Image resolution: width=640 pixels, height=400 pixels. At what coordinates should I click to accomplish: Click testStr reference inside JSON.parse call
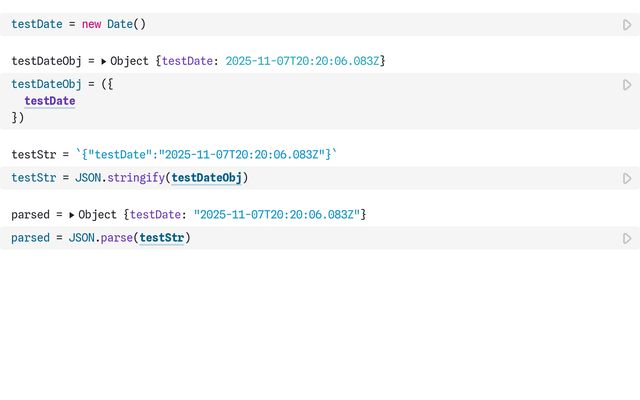point(161,238)
